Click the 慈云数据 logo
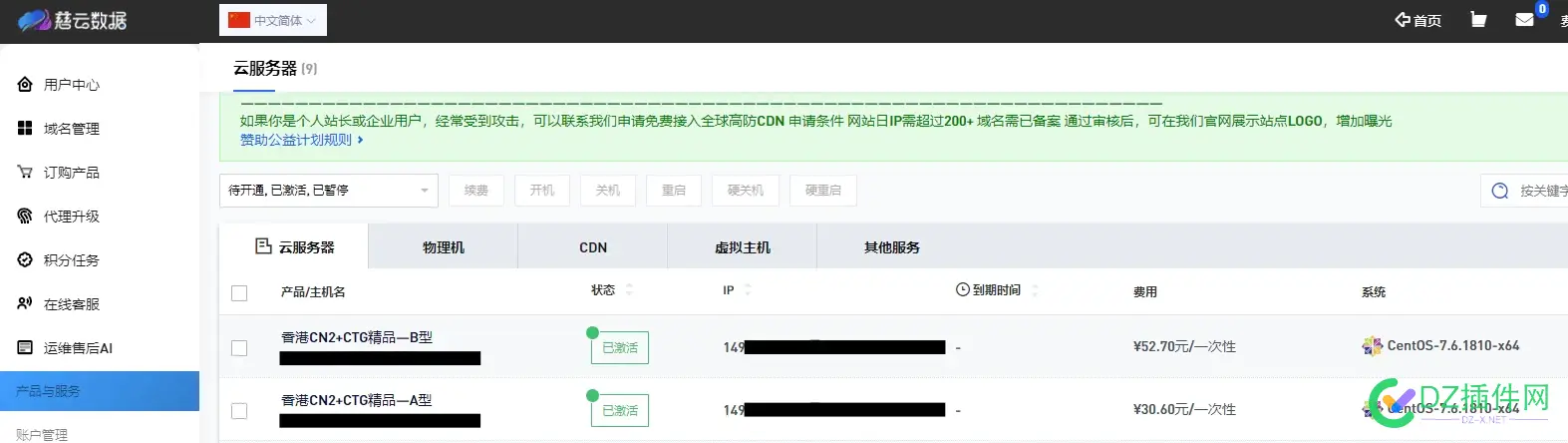Screen dimensions: 1568x443 pos(73,20)
